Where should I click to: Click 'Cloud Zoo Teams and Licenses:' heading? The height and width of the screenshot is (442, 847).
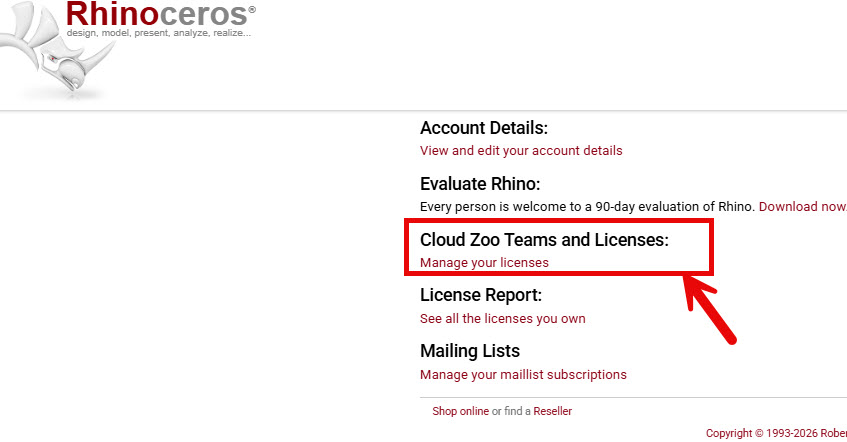tap(544, 239)
